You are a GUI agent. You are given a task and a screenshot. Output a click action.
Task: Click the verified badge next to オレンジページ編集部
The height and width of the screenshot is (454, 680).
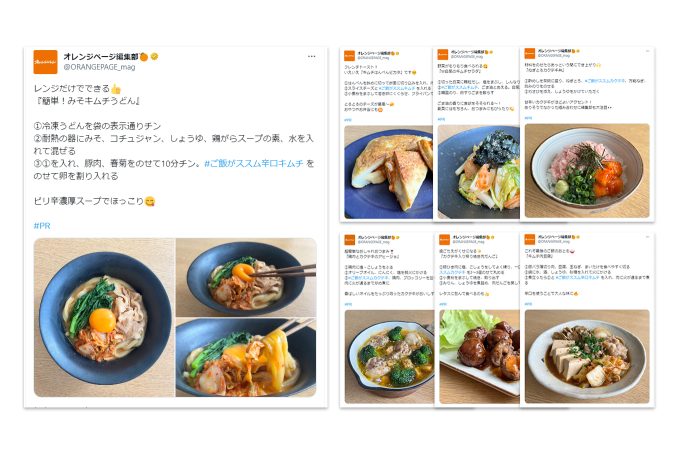pyautogui.click(x=154, y=56)
